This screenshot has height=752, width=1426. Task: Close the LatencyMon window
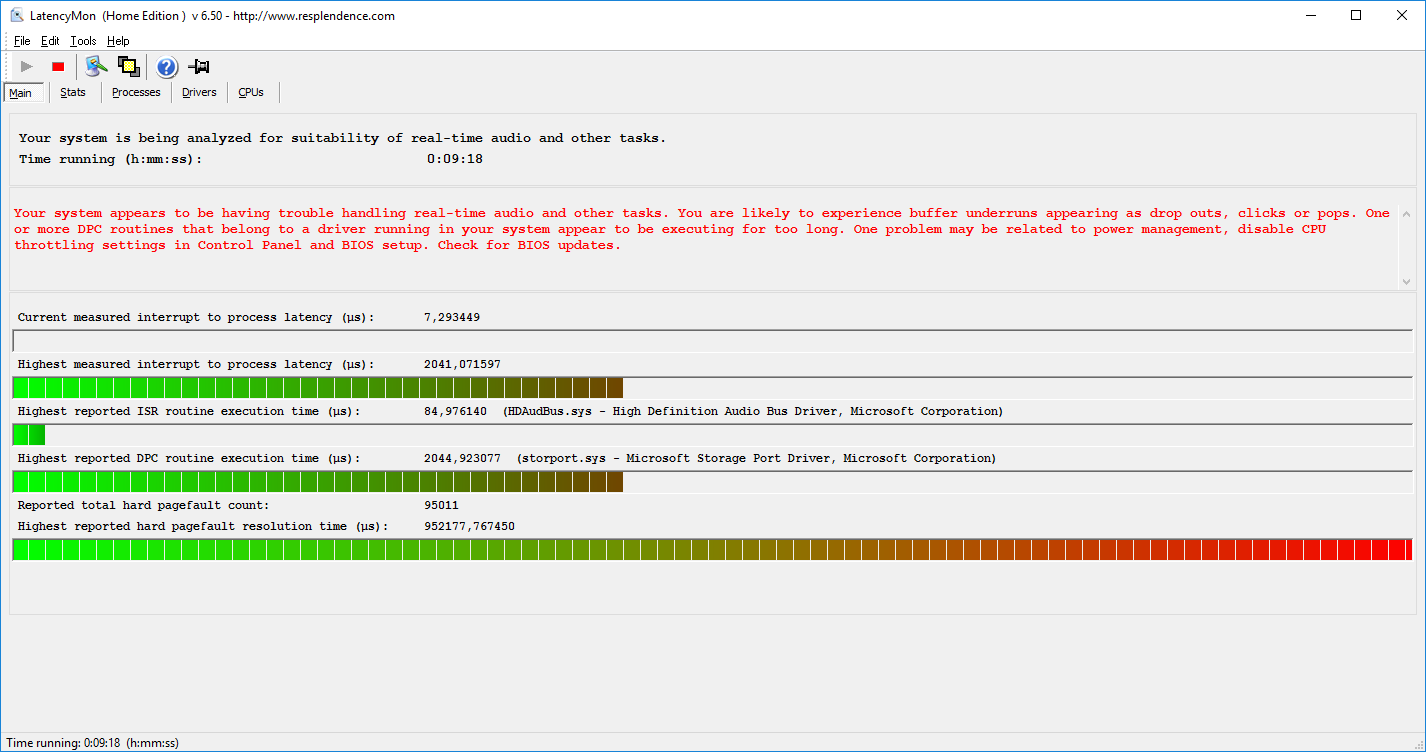point(1402,16)
